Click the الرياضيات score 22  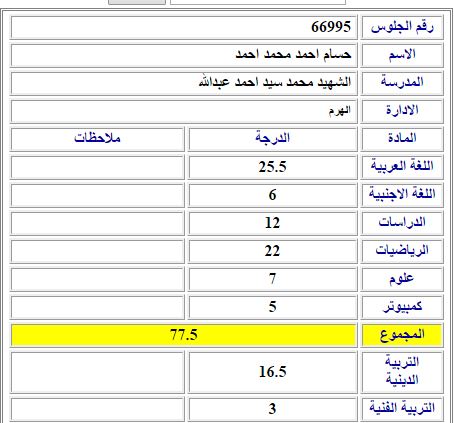click(x=272, y=251)
